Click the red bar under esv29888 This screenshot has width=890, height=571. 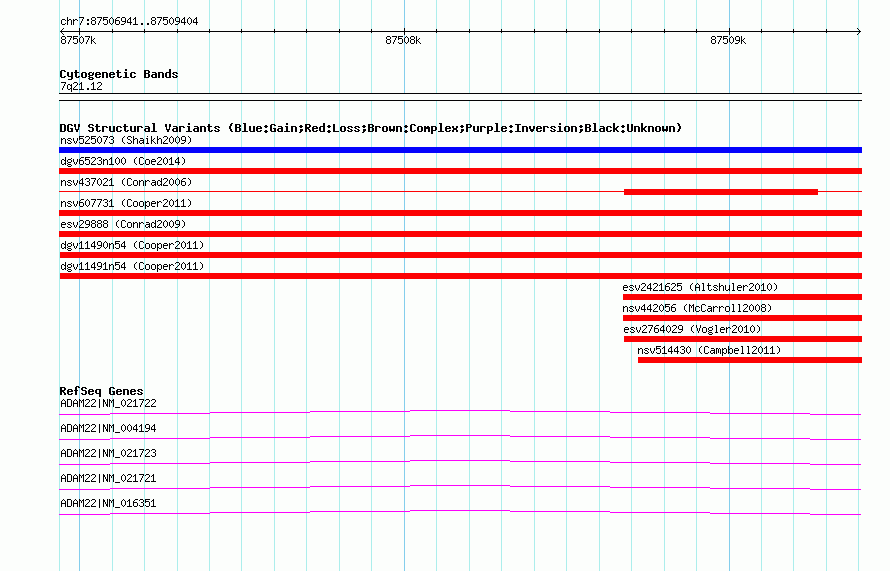click(460, 234)
